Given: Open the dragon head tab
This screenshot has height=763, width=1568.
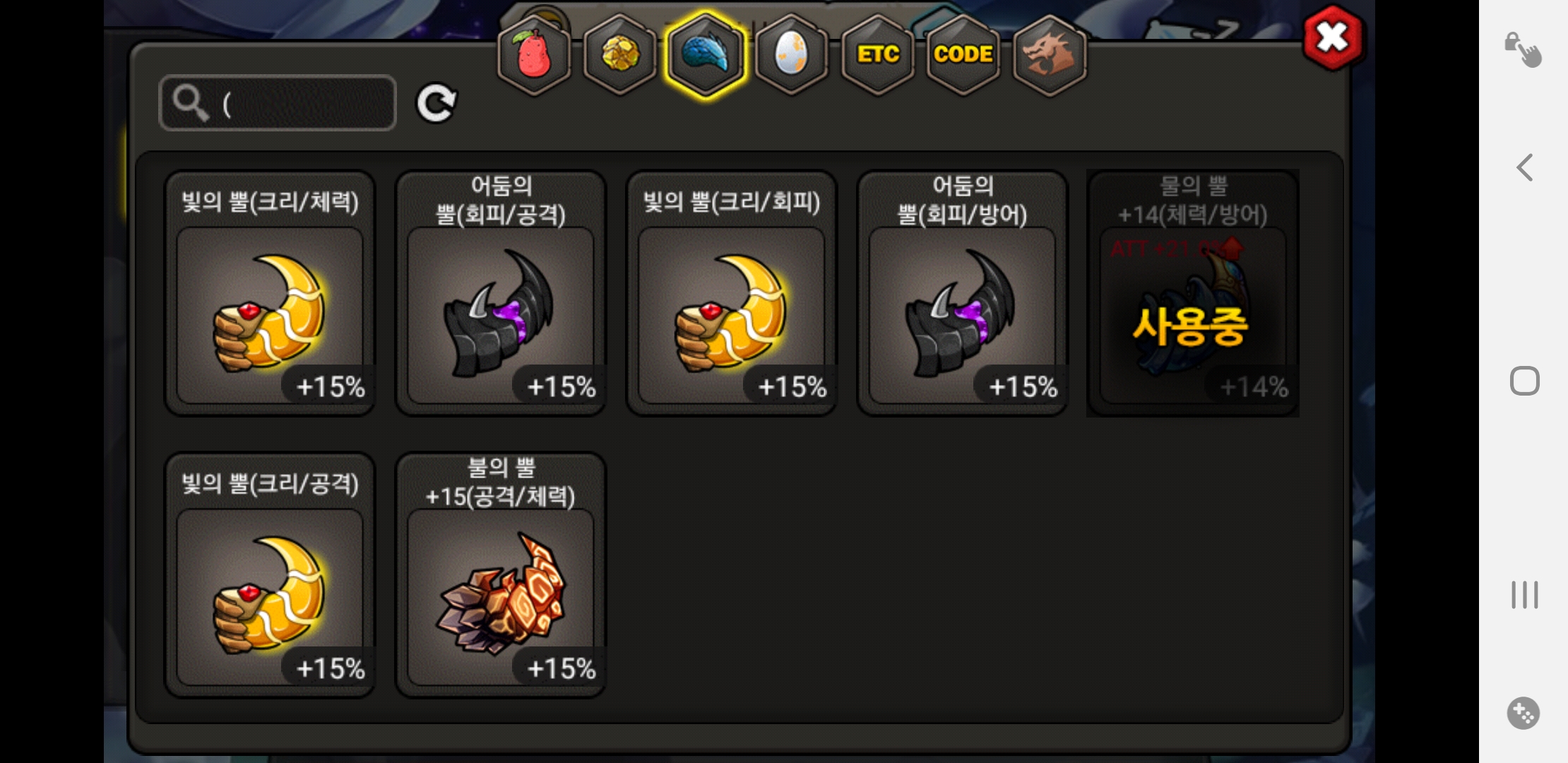Looking at the screenshot, I should click(x=1050, y=54).
